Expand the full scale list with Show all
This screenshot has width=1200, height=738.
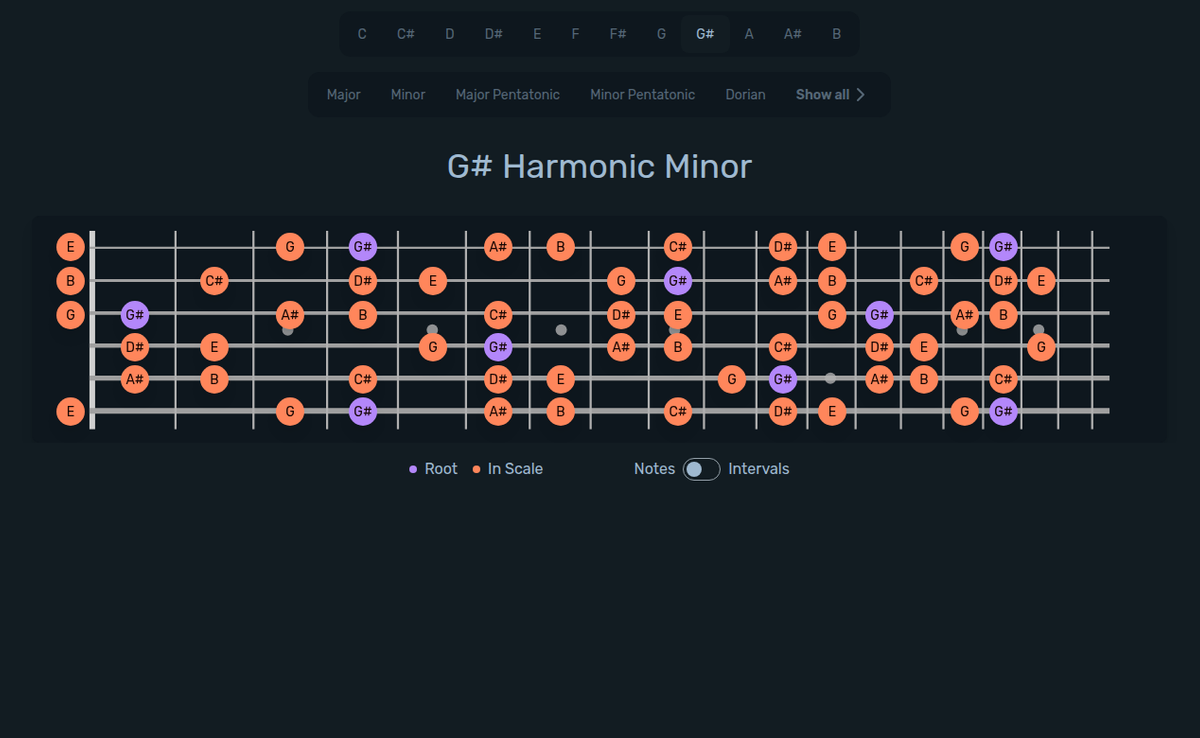point(822,94)
